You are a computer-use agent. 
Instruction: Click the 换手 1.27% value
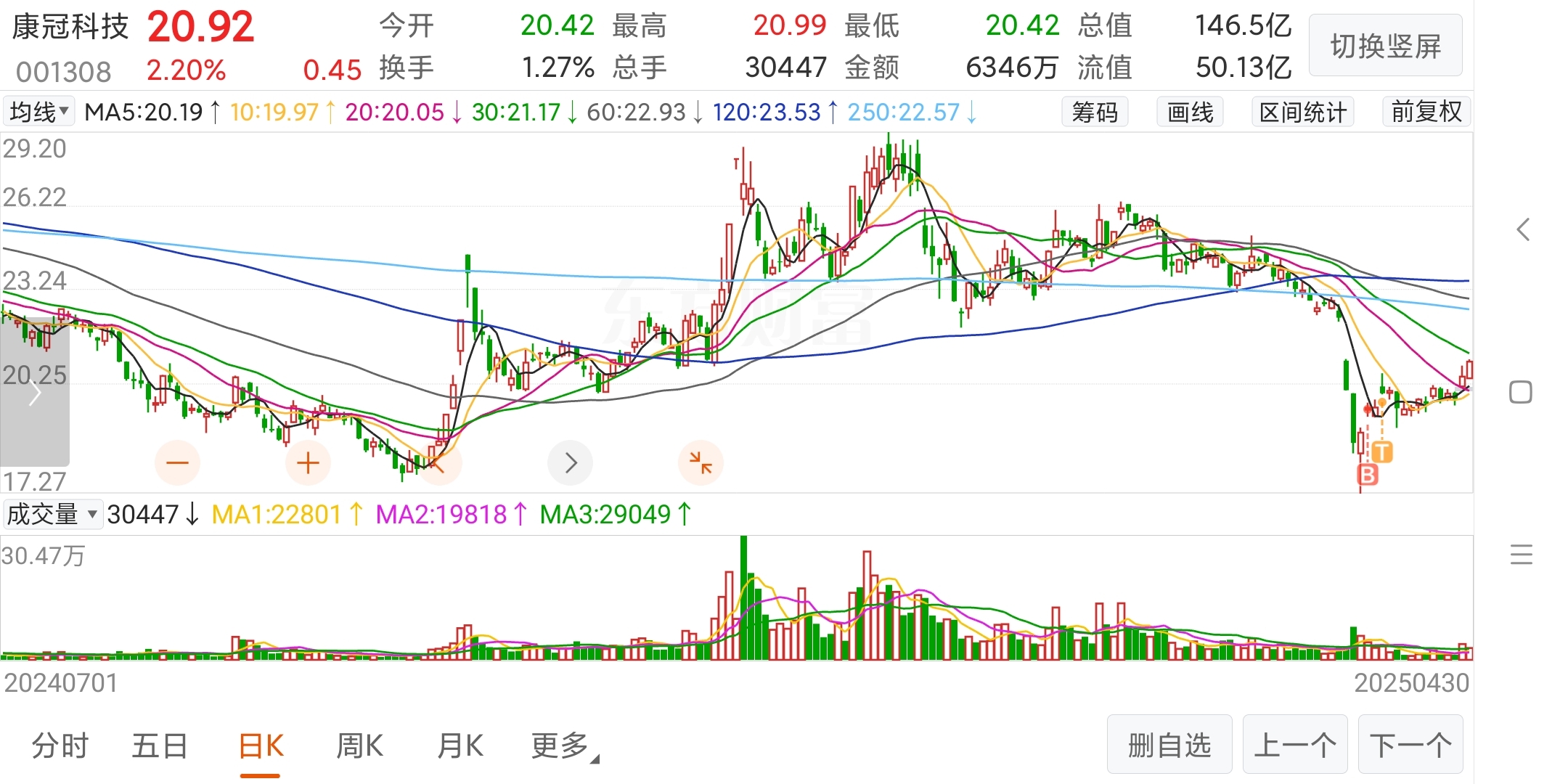pyautogui.click(x=558, y=68)
